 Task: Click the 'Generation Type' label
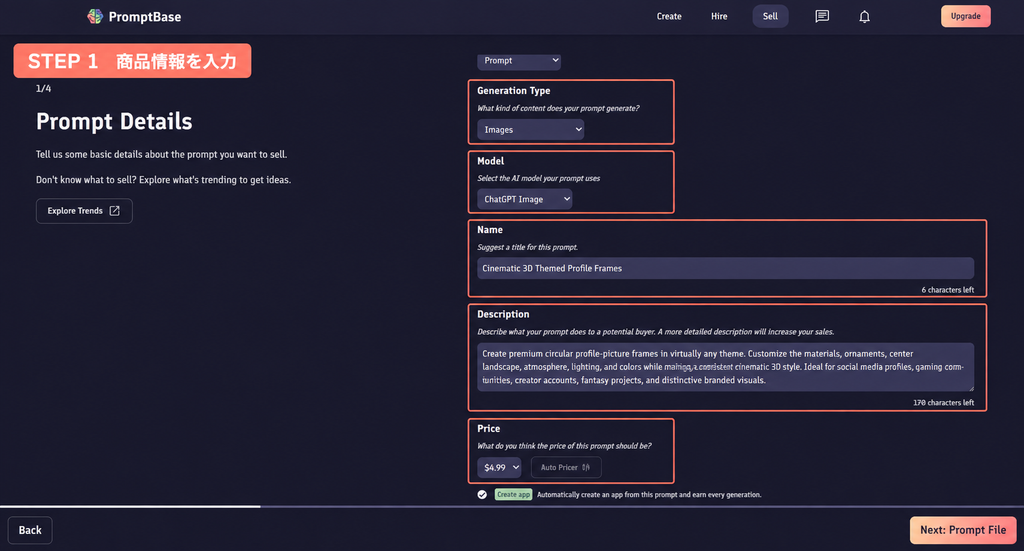pos(513,91)
